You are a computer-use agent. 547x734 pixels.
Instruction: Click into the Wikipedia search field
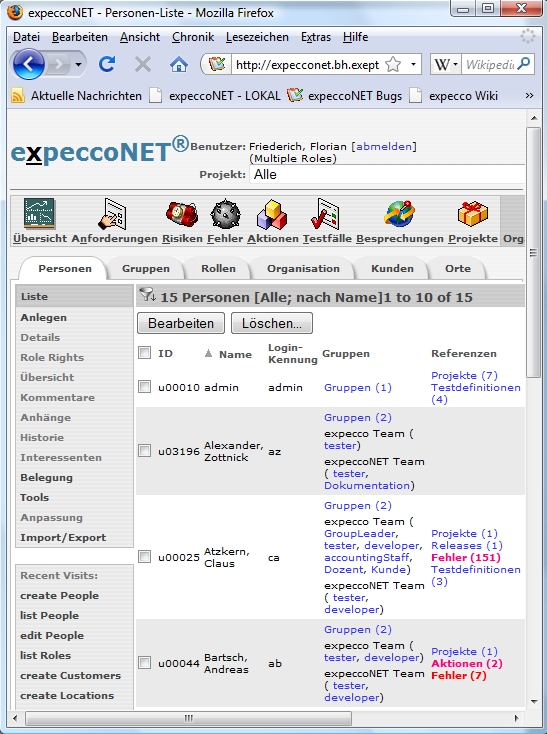(489, 64)
